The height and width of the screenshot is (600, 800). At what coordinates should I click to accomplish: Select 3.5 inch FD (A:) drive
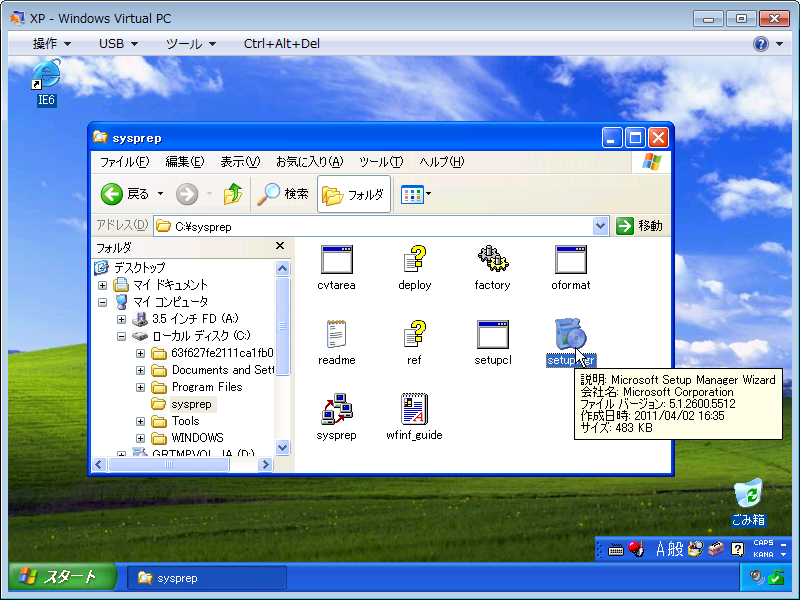[x=195, y=319]
